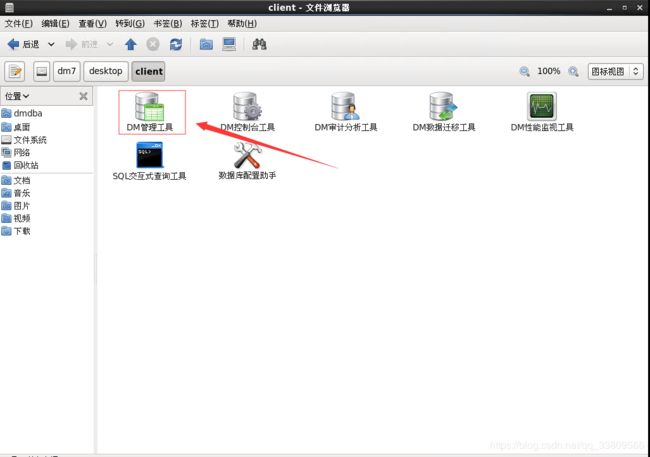Click the 100% zoom level
Image resolution: width=650 pixels, height=457 pixels.
[x=548, y=71]
